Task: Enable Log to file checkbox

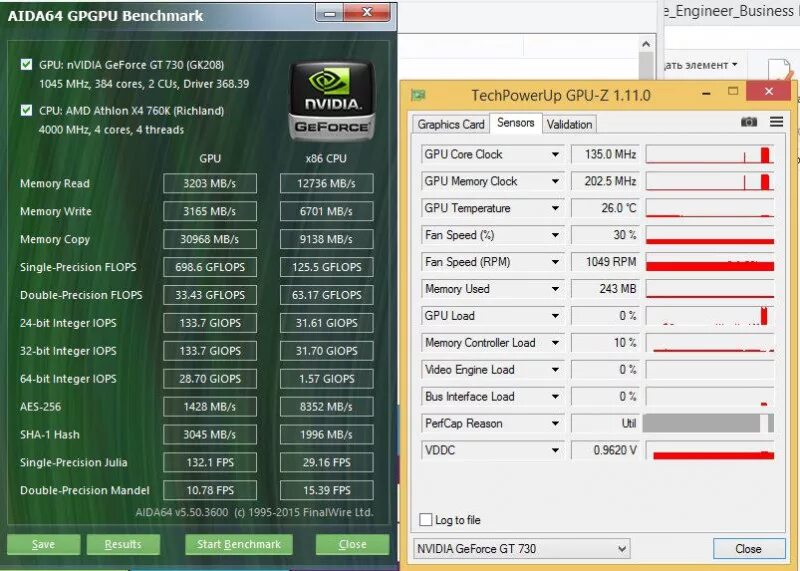Action: tap(426, 520)
